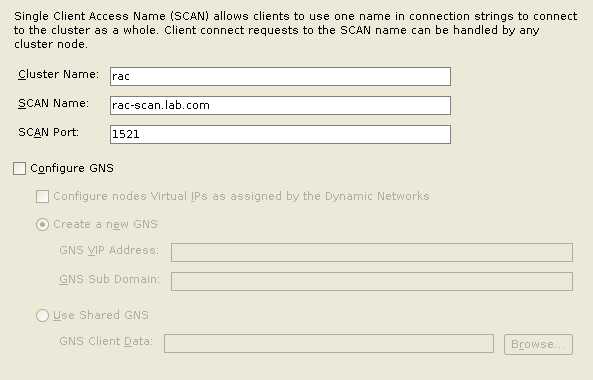Click the SCAN Name label text
The width and height of the screenshot is (593, 380).
53,103
